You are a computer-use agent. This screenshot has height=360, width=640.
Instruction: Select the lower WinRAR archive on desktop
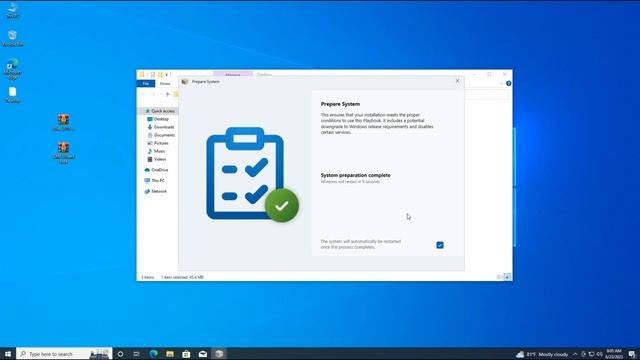[63, 152]
